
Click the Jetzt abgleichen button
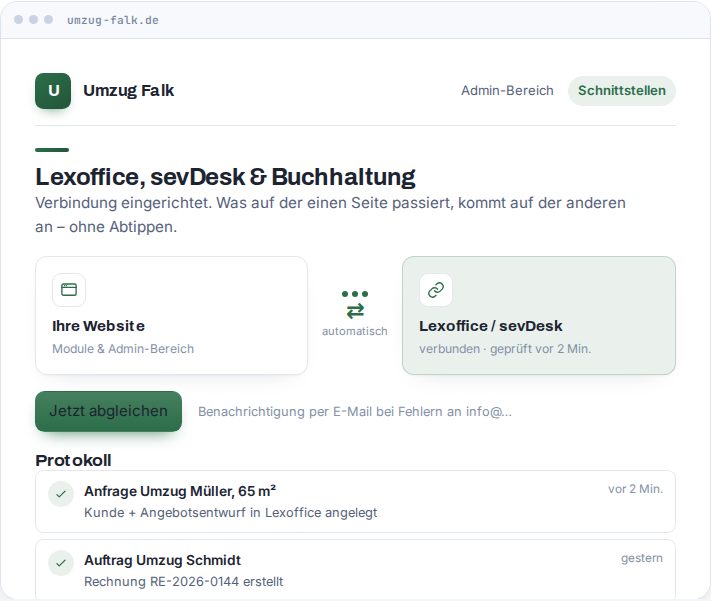[108, 411]
